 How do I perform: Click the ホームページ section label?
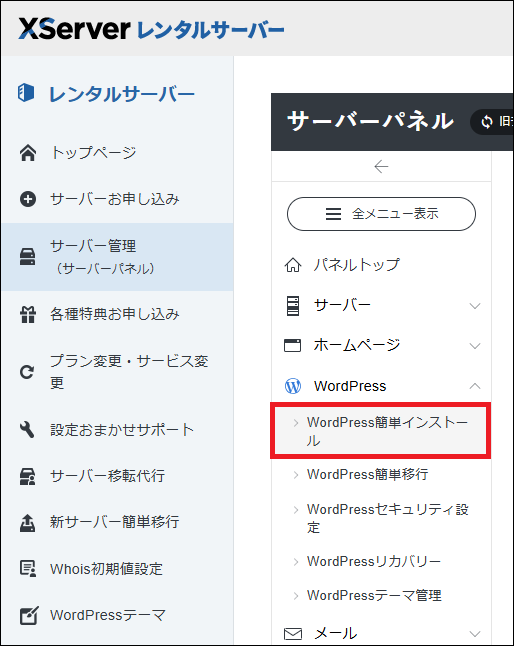click(x=357, y=345)
